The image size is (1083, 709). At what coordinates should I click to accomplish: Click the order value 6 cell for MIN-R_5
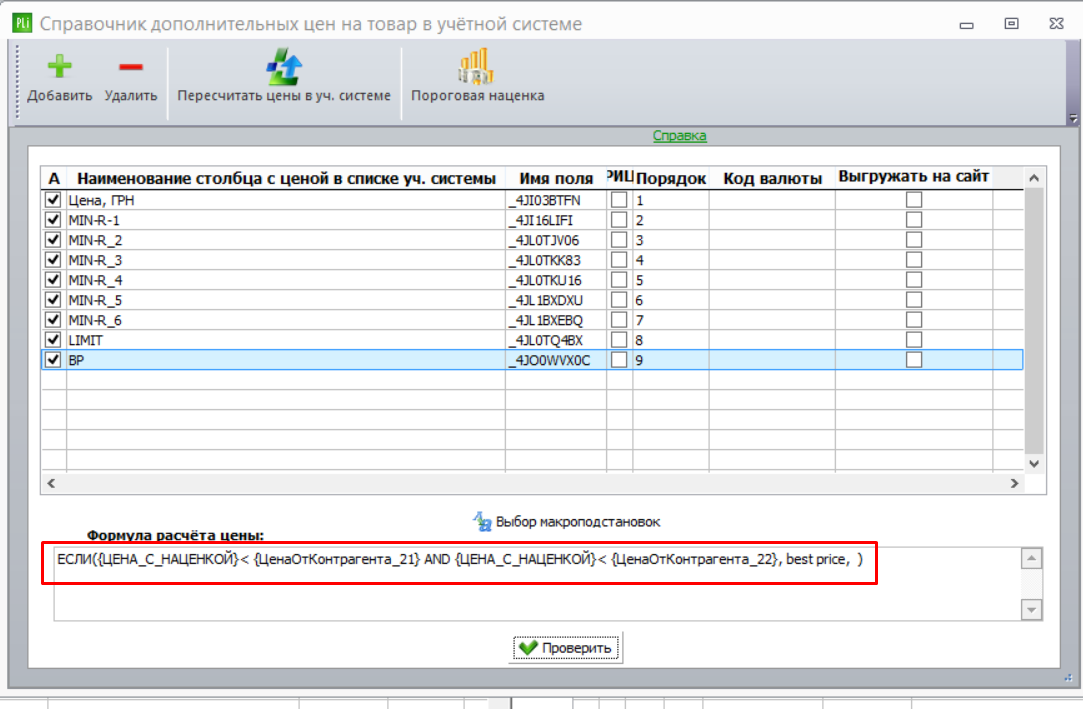coord(671,300)
